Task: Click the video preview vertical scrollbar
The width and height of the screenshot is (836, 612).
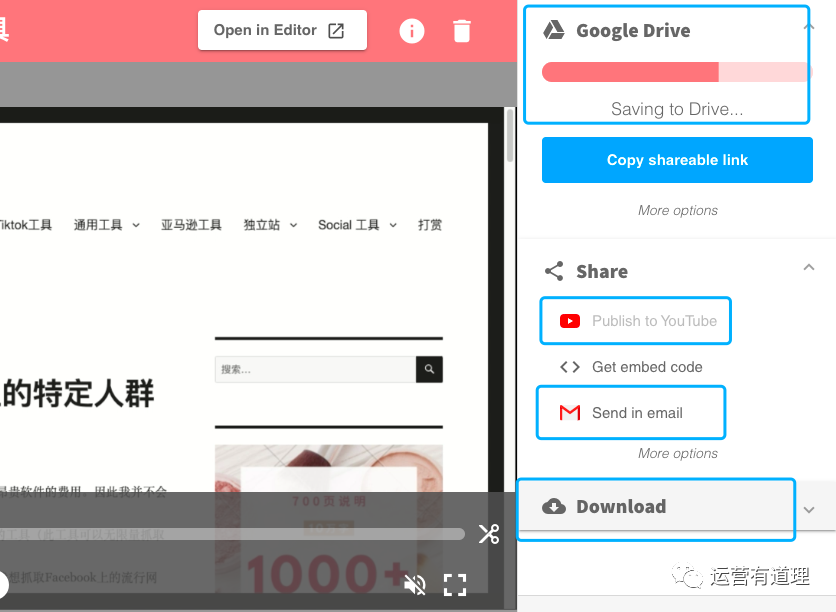Action: click(510, 135)
